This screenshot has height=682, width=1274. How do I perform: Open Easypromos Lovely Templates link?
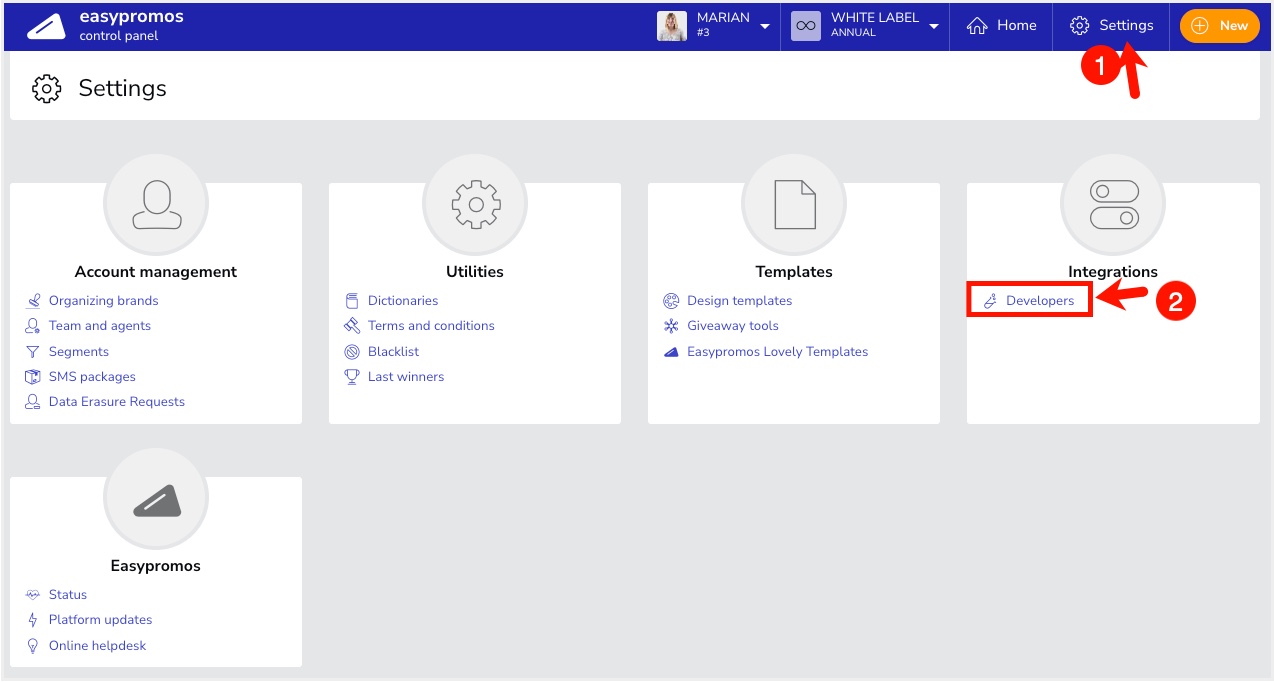click(778, 352)
